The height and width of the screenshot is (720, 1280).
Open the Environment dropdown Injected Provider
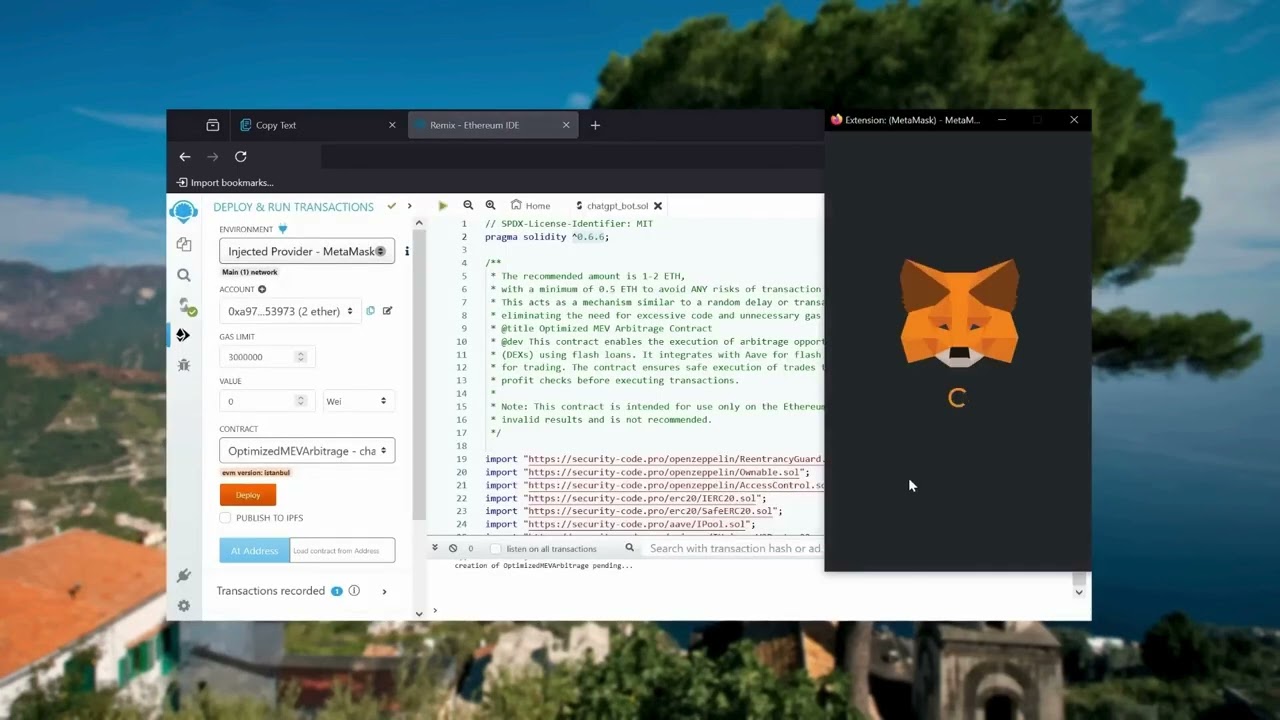click(307, 251)
